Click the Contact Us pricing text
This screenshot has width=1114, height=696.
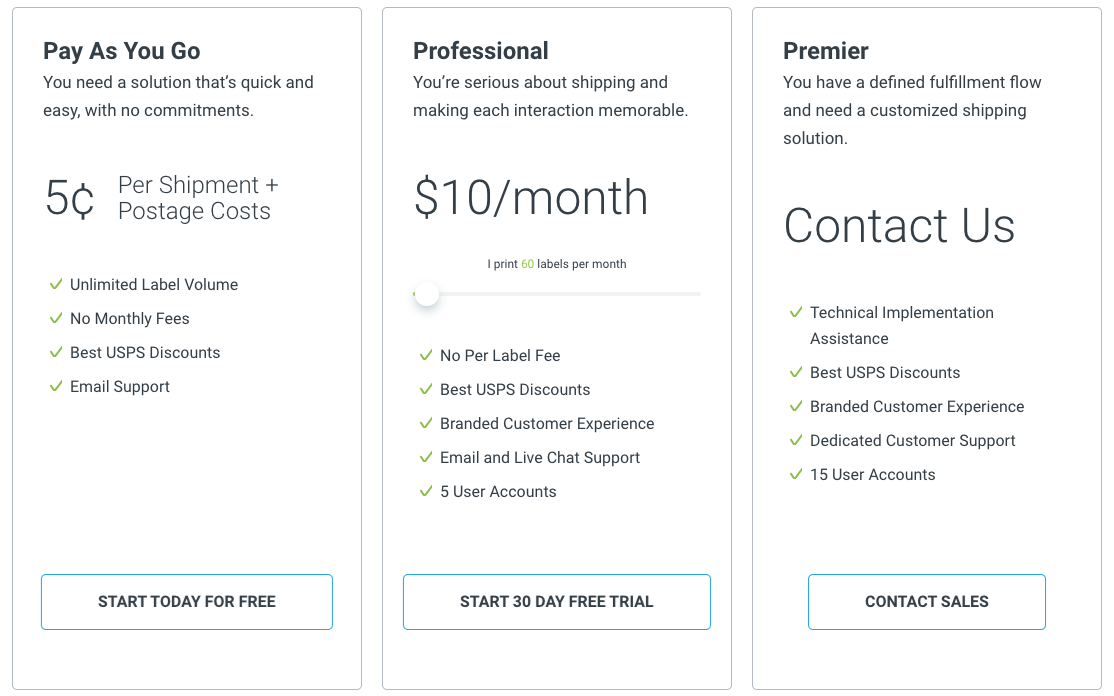click(x=899, y=225)
